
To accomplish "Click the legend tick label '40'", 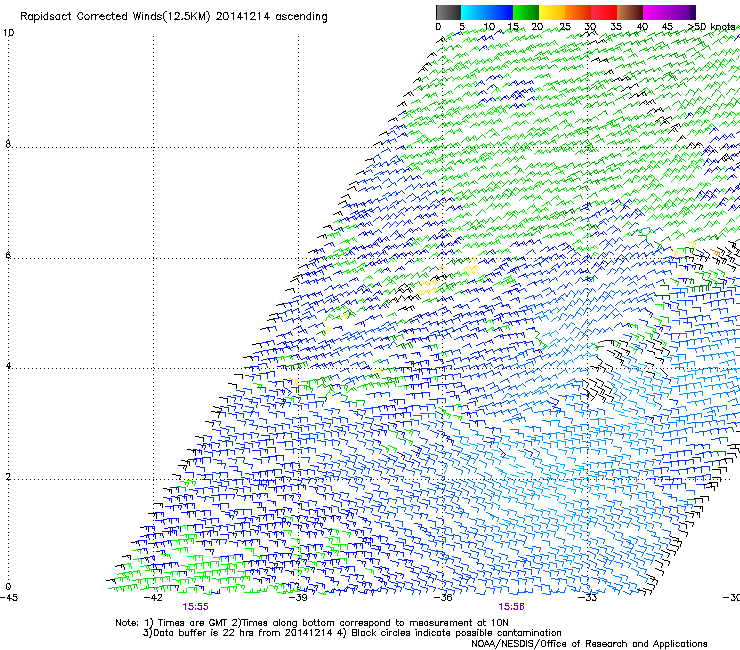I will coord(642,27).
